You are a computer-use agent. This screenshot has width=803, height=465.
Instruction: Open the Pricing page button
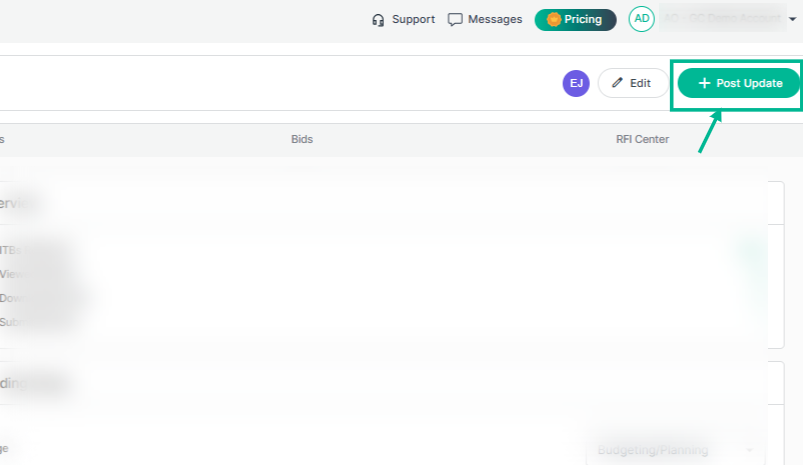click(x=576, y=19)
